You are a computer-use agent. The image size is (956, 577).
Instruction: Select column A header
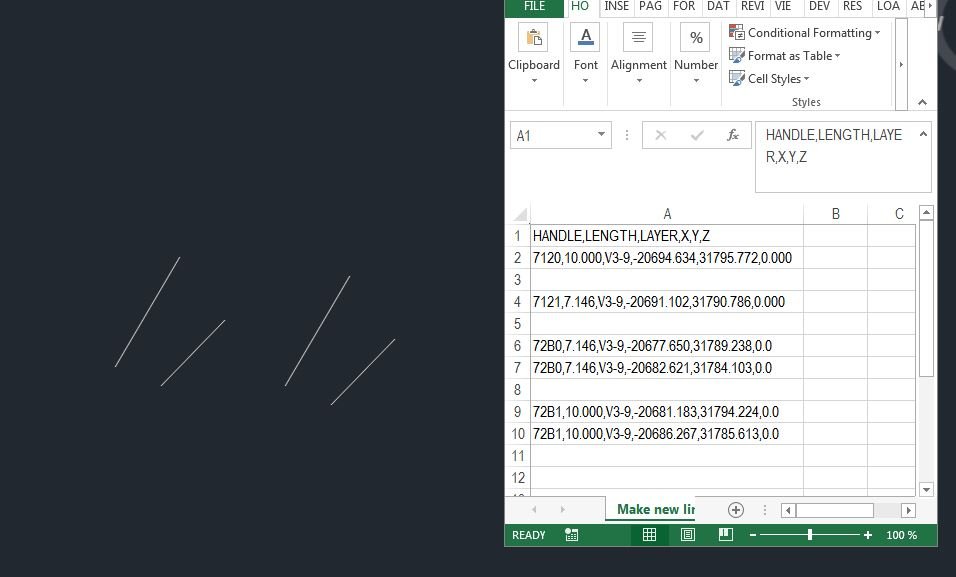[667, 214]
